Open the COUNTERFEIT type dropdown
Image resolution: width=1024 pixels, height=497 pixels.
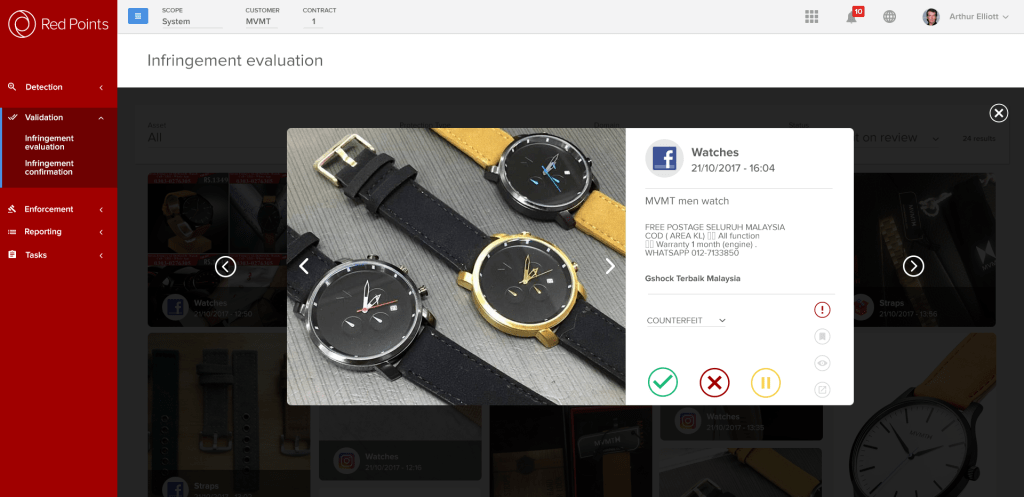(x=686, y=321)
